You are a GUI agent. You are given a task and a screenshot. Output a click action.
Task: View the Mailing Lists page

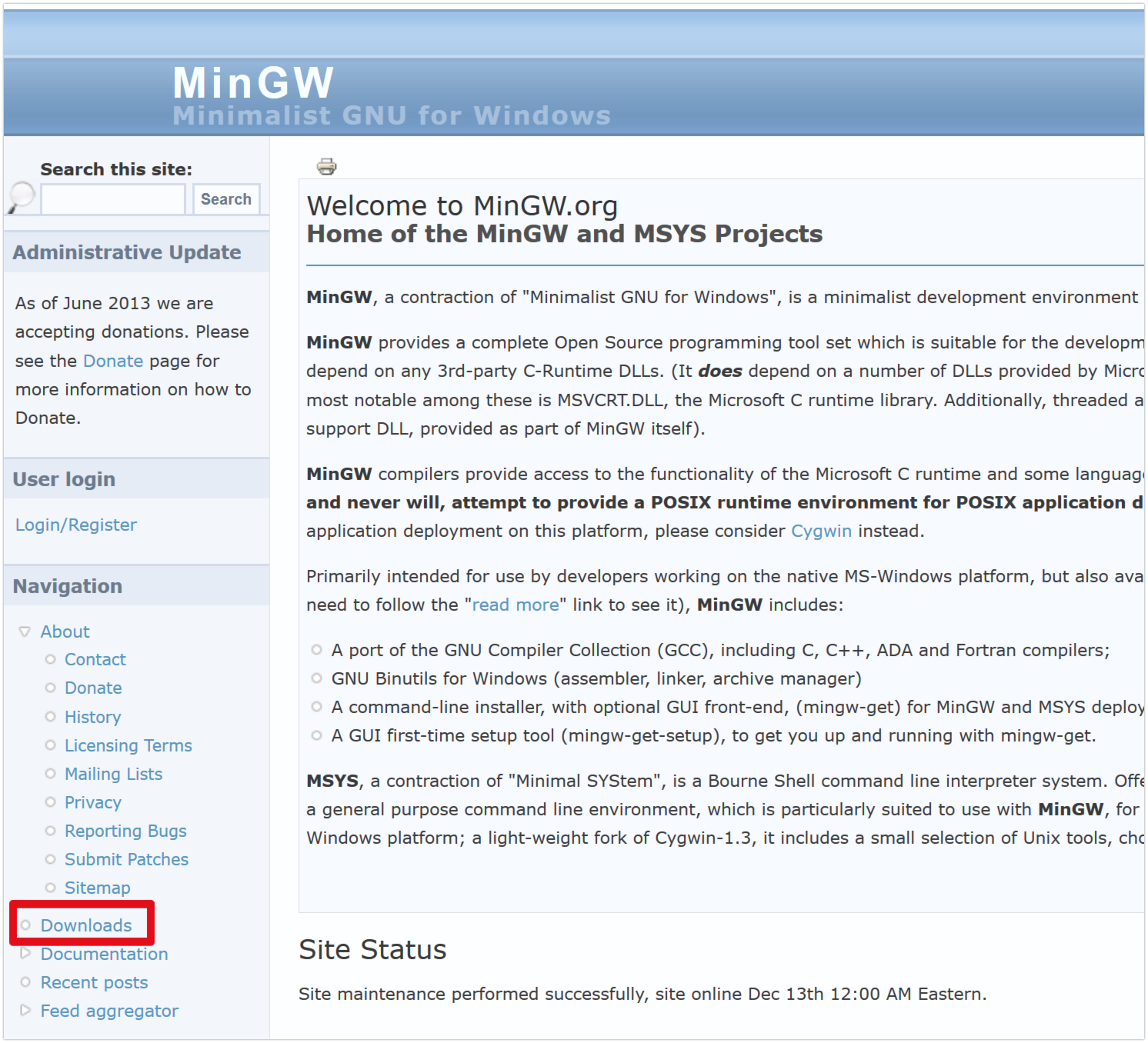[113, 774]
